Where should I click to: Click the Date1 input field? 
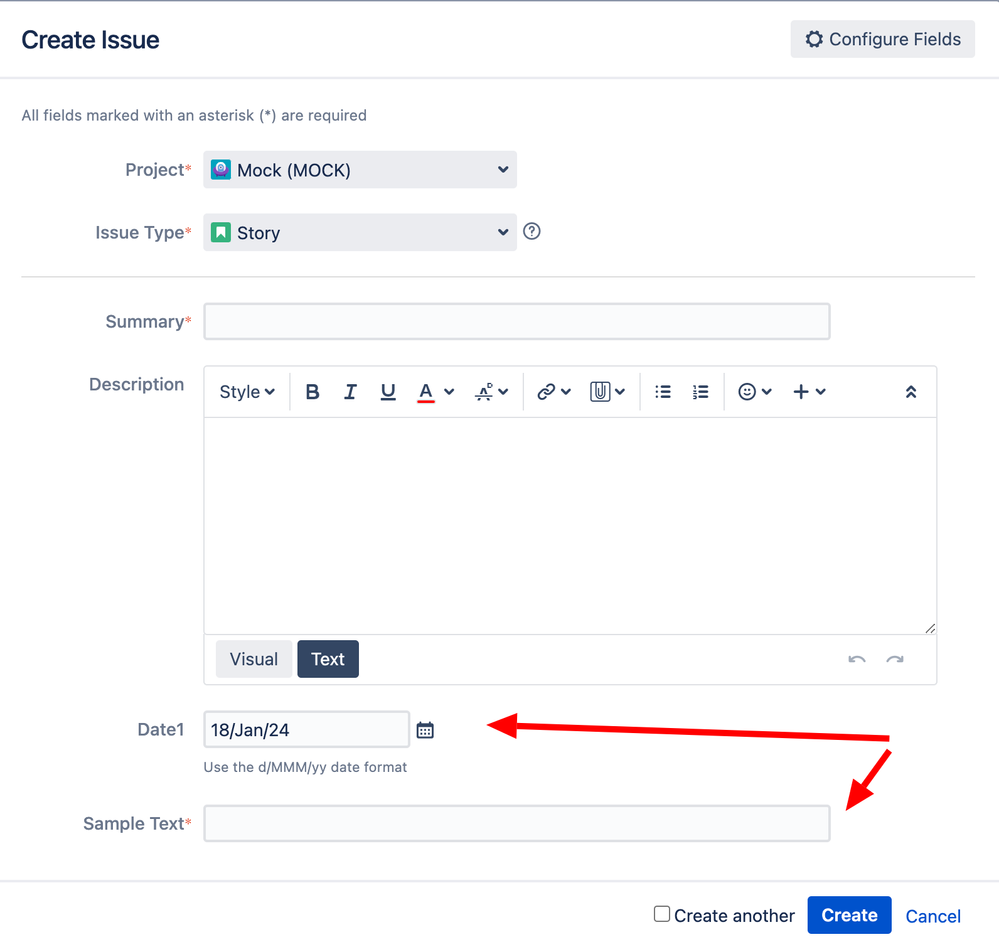[x=306, y=729]
